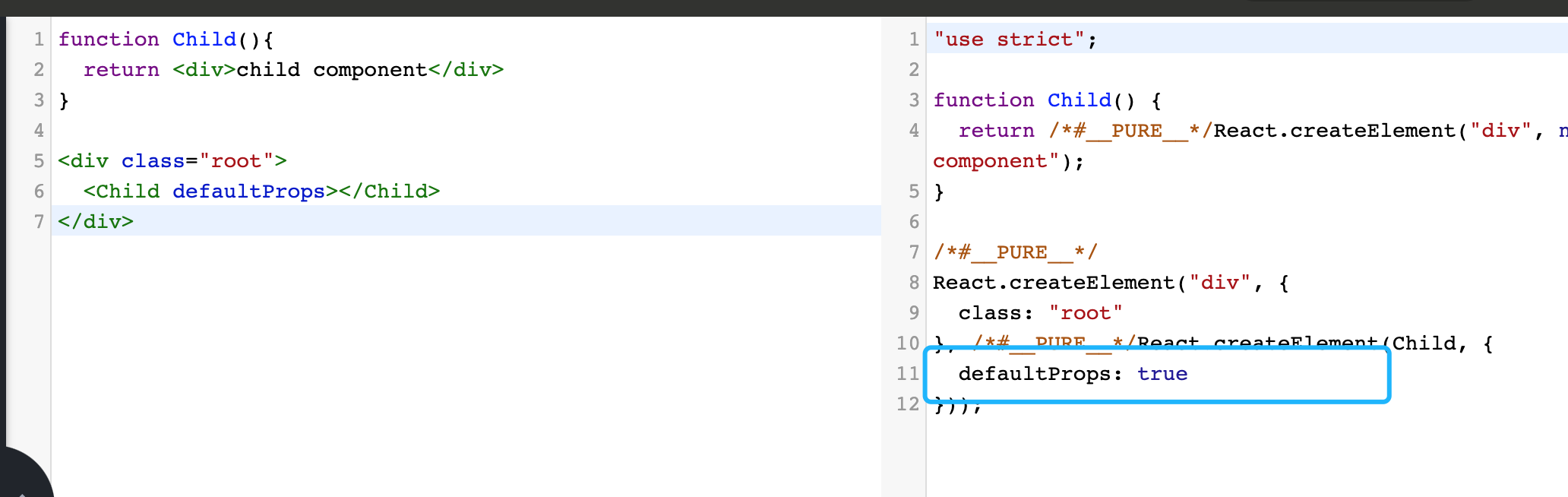Click closing brace on output line 5
Screen dimensions: 1568x497
pyautogui.click(x=939, y=192)
